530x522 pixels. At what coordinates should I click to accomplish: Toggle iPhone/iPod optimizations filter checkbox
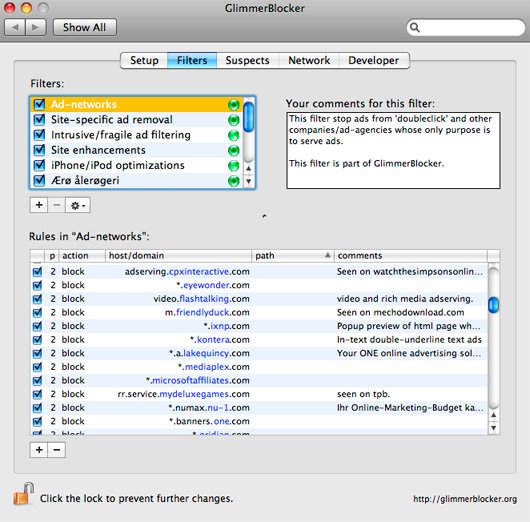[39, 165]
